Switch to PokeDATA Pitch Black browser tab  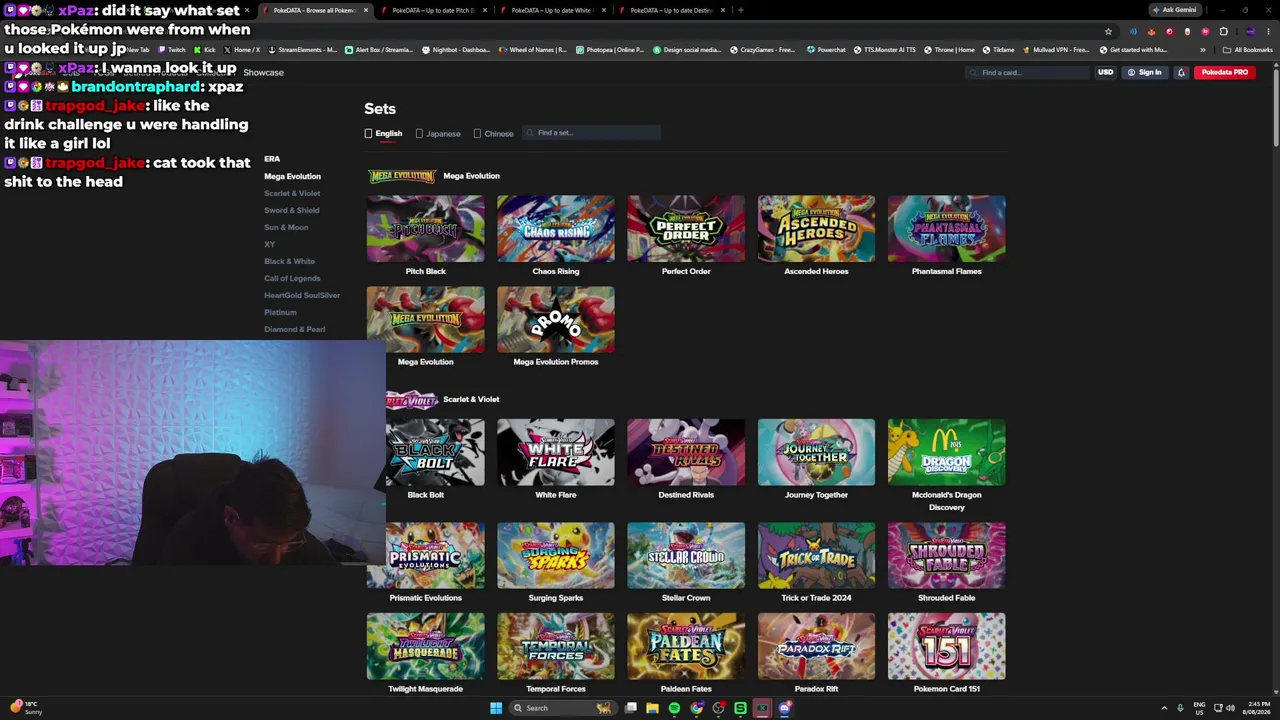pyautogui.click(x=433, y=10)
